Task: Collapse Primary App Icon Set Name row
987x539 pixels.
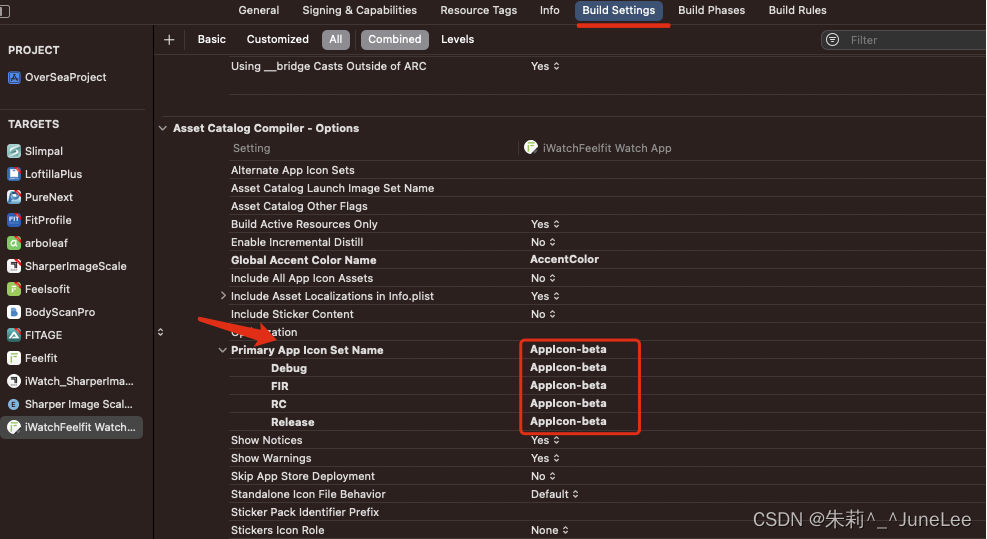Action: (222, 350)
